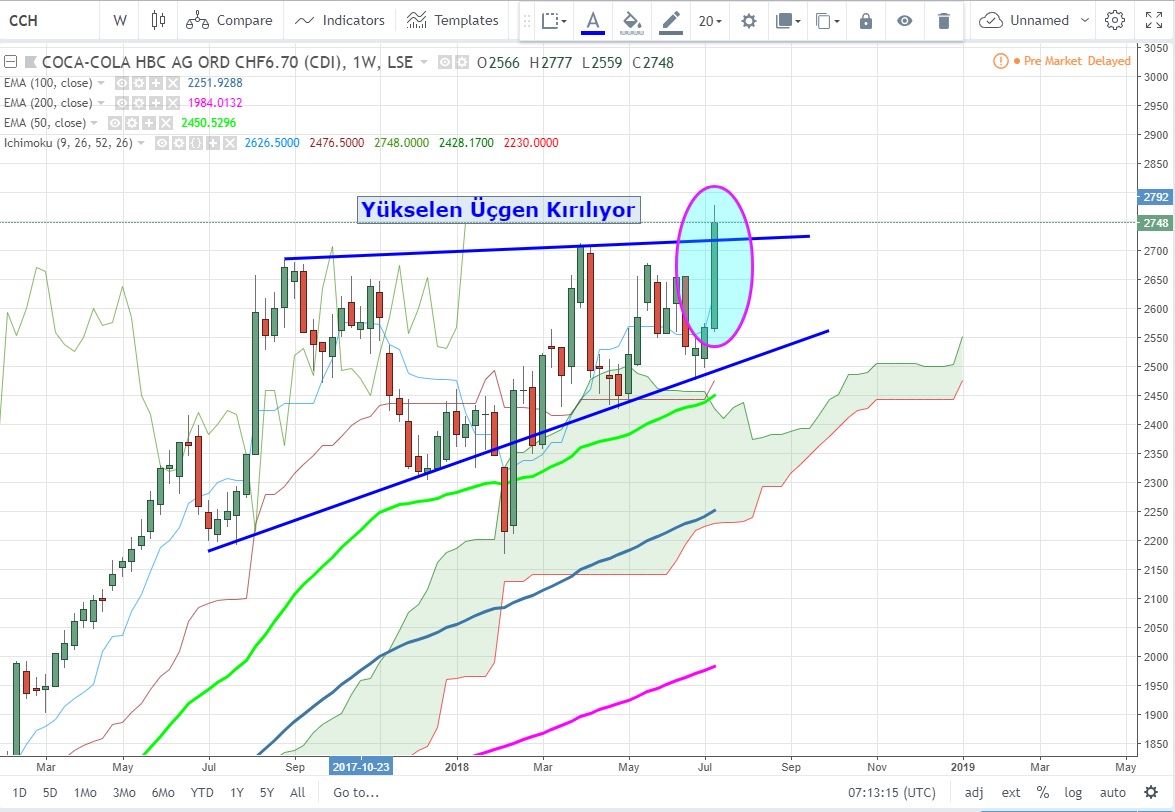Screen dimensions: 1175x812
Task: Open Compare symbols tool
Action: pos(229,20)
